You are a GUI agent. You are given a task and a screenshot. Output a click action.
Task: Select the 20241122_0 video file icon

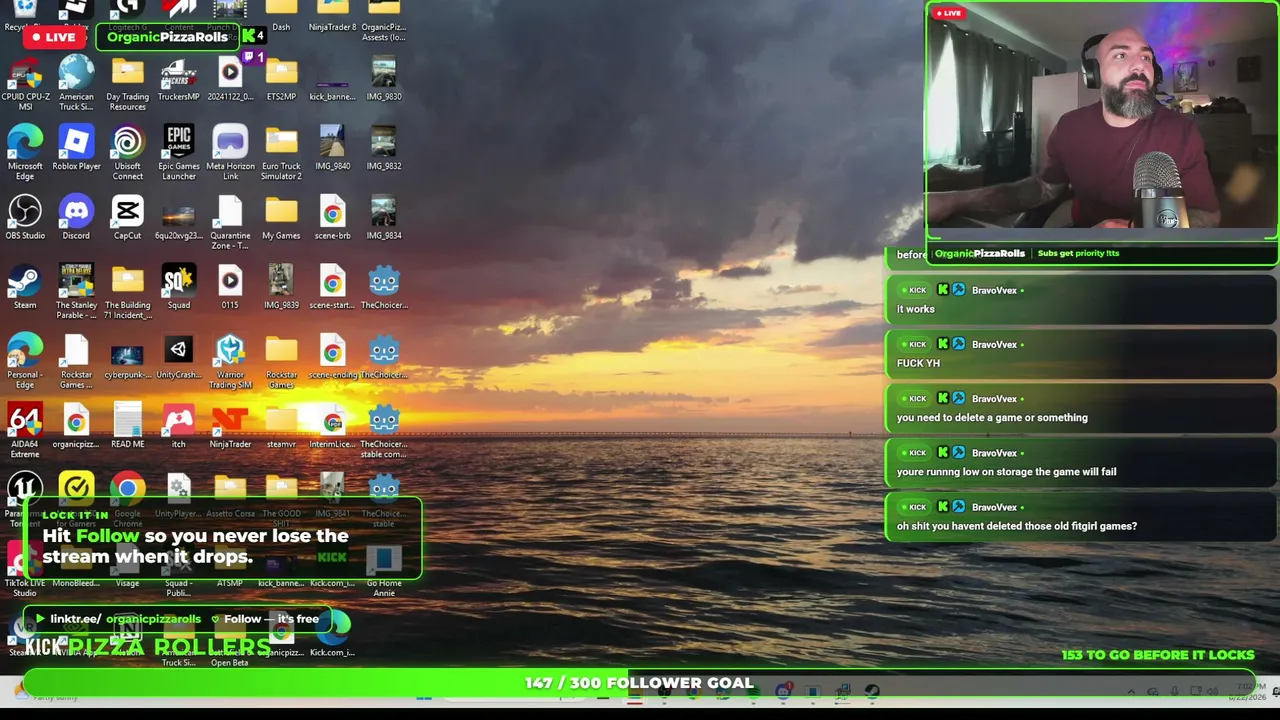tap(230, 80)
